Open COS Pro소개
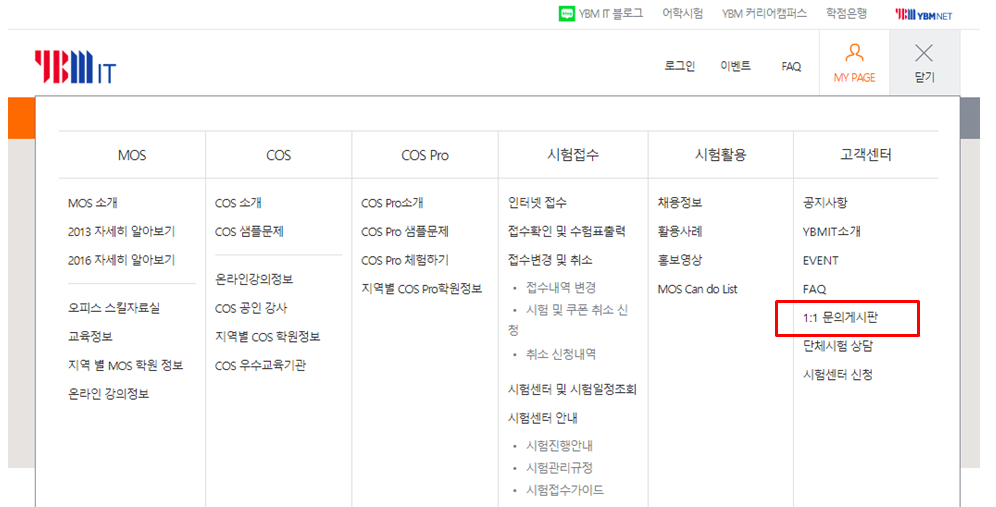The width and height of the screenshot is (996, 507). pyautogui.click(x=392, y=203)
